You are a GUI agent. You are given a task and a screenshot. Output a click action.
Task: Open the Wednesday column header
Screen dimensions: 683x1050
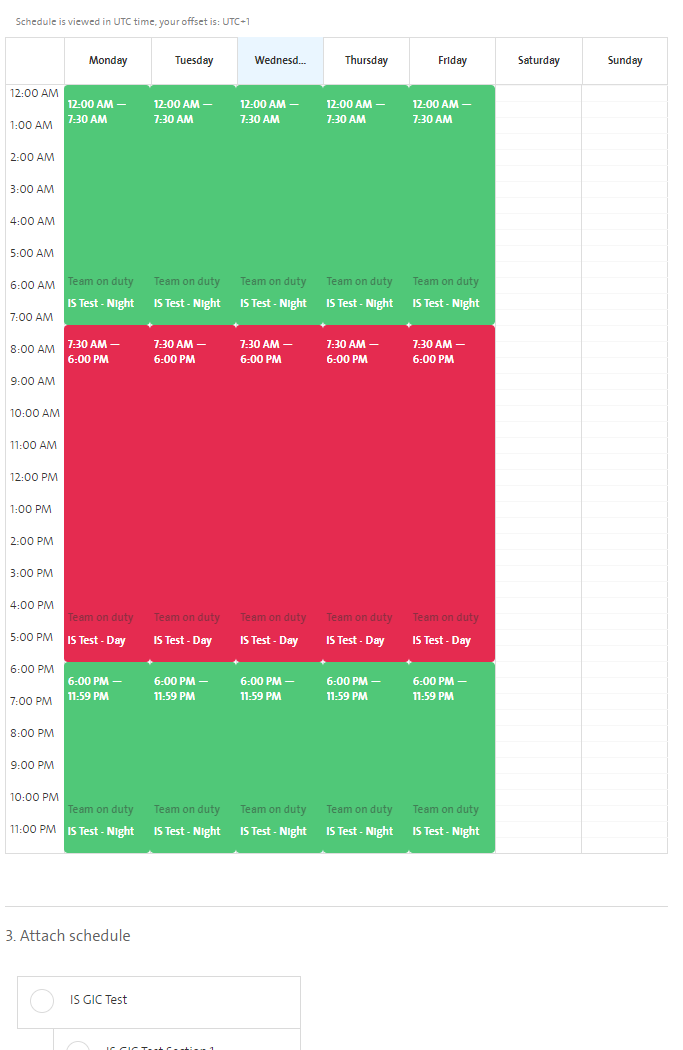(x=280, y=60)
